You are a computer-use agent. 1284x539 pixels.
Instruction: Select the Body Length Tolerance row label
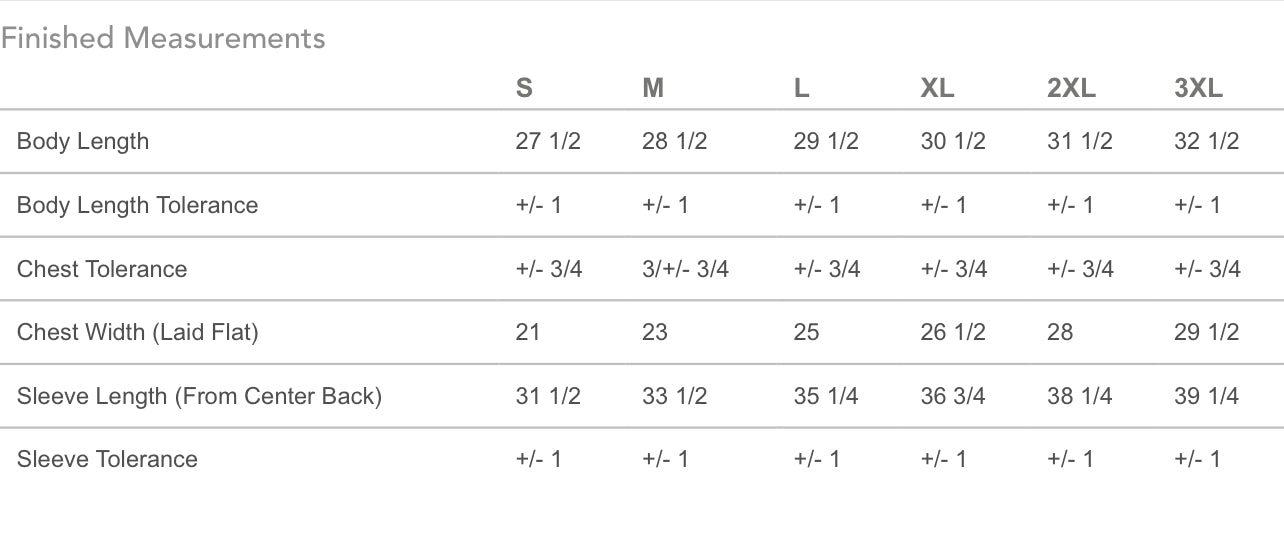[x=137, y=205]
